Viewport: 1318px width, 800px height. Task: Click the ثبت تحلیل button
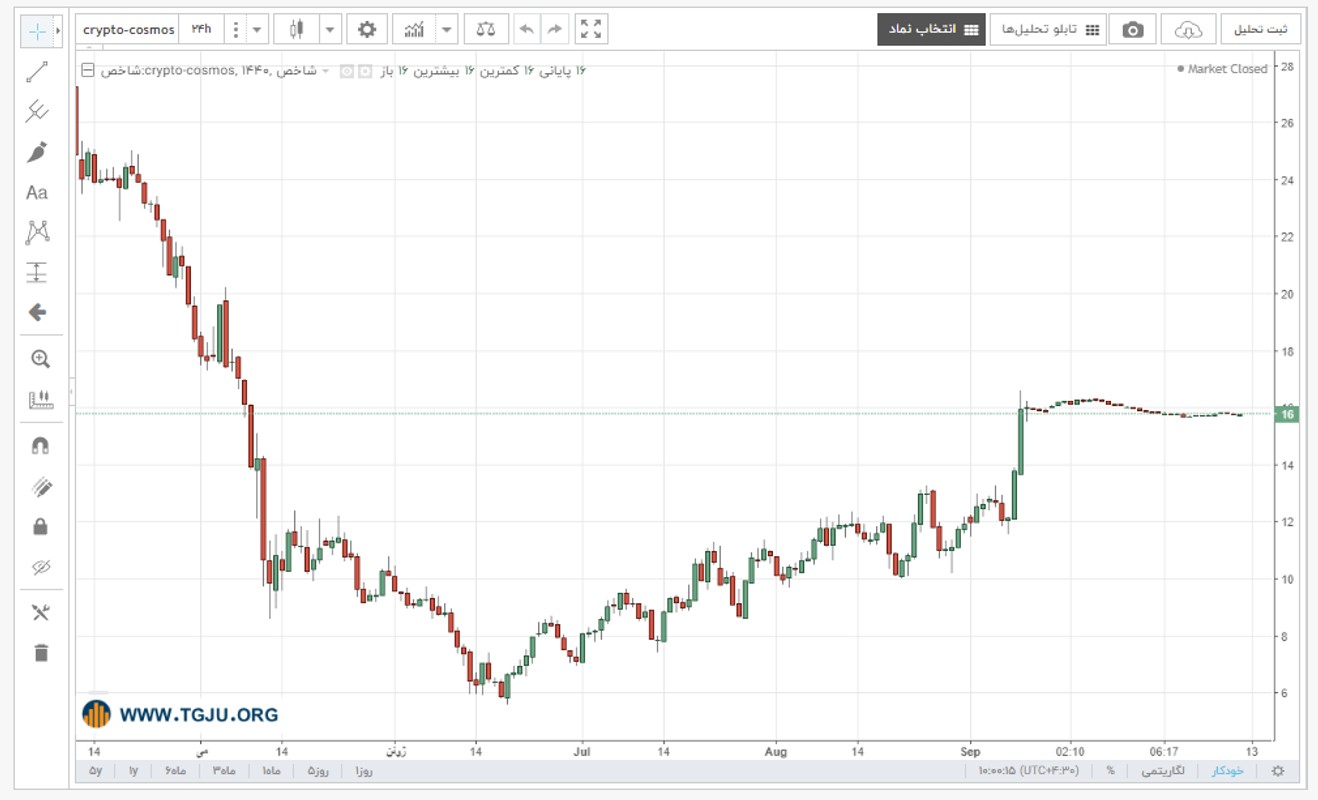pyautogui.click(x=1261, y=30)
